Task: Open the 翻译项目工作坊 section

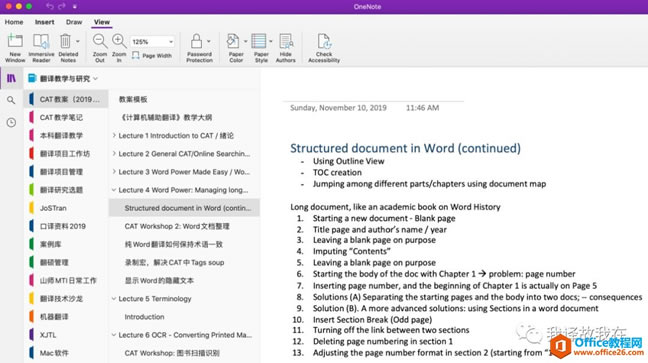Action: click(66, 154)
